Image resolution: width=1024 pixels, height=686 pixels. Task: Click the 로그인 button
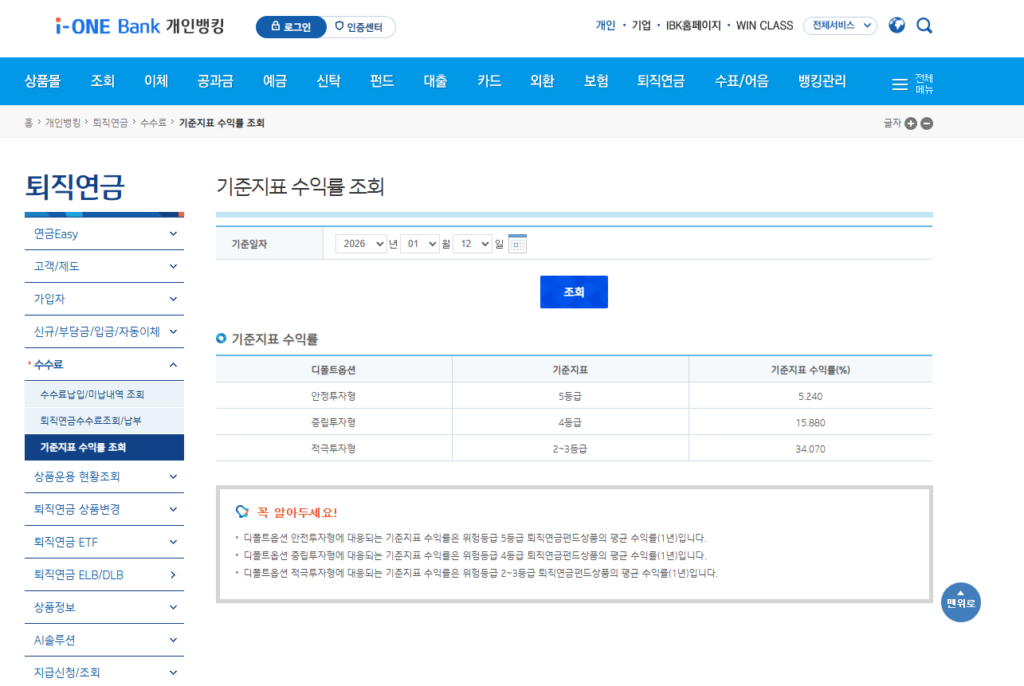point(291,27)
